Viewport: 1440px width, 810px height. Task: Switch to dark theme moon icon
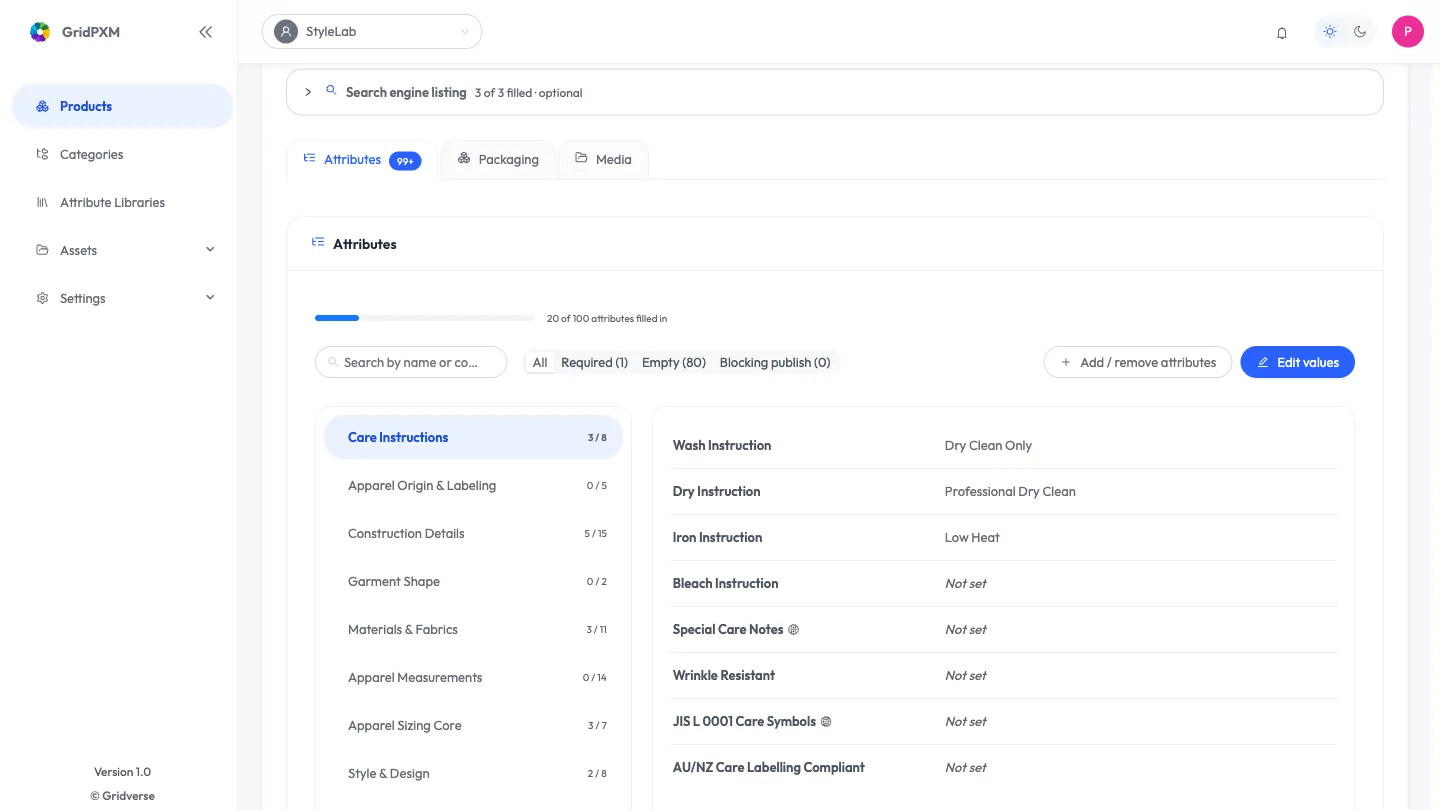tap(1360, 32)
